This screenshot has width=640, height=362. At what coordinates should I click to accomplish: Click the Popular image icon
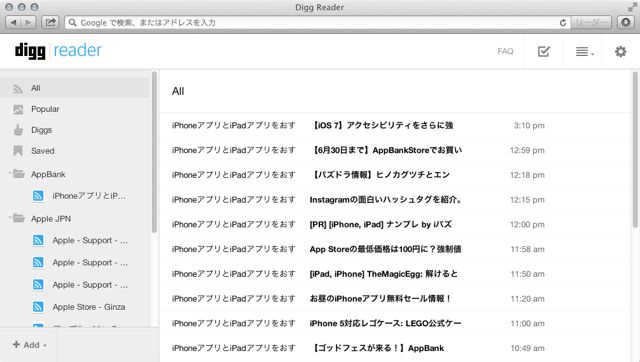[18, 109]
